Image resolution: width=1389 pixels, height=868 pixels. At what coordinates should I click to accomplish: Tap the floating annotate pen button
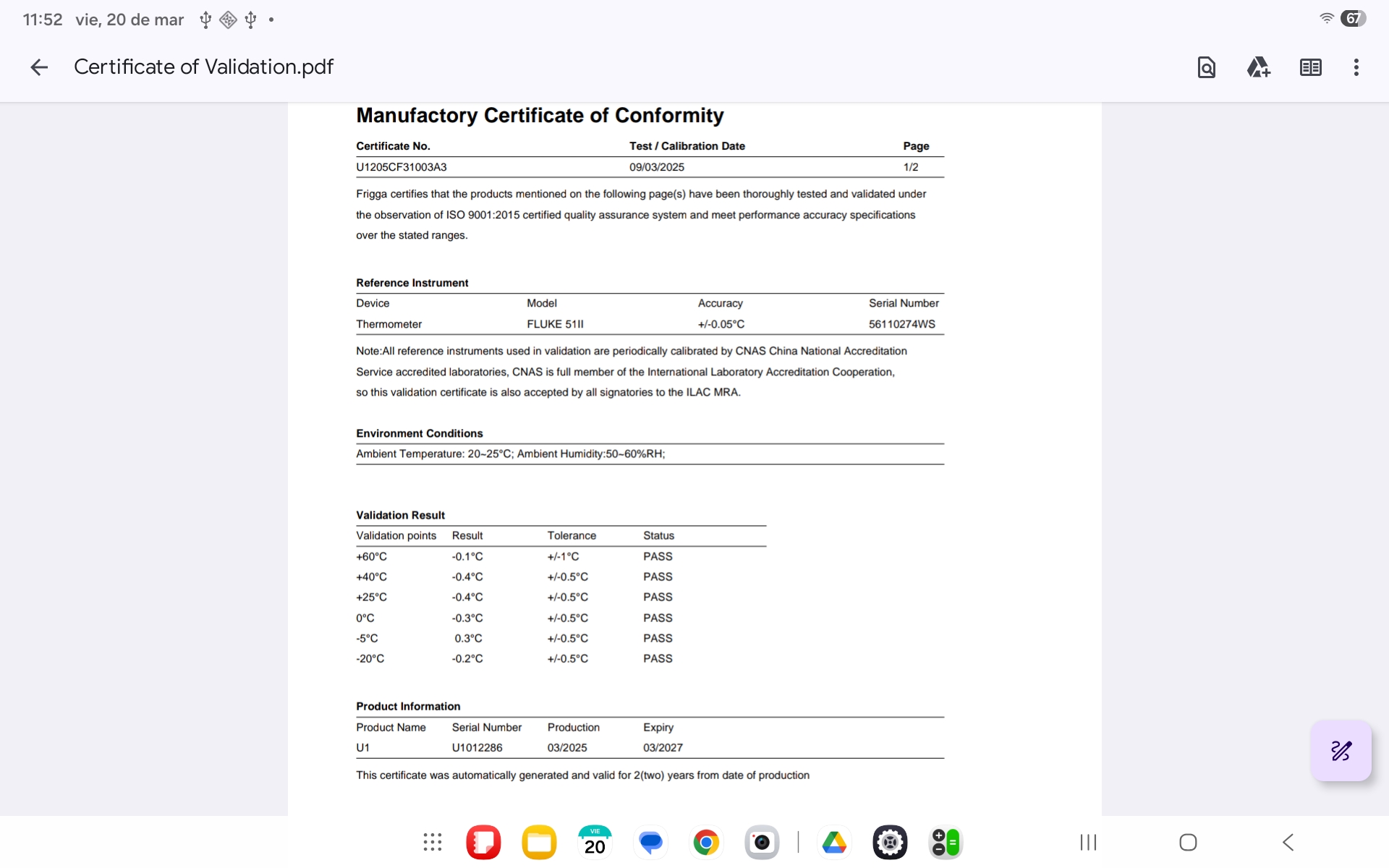(1341, 751)
